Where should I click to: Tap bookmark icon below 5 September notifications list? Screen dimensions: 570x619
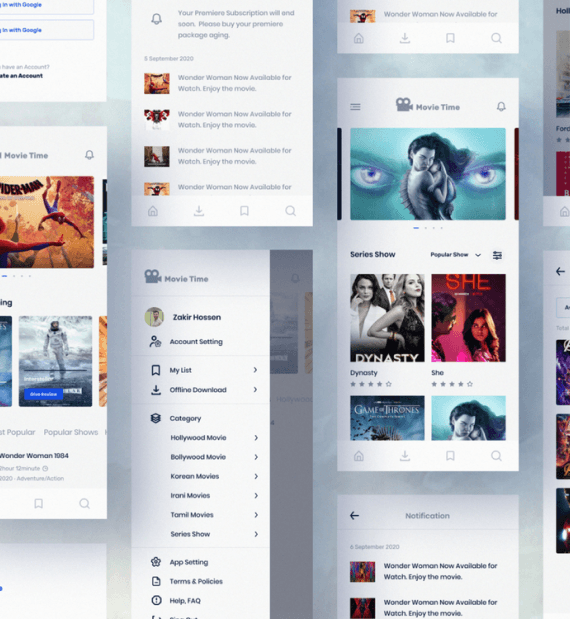244,211
